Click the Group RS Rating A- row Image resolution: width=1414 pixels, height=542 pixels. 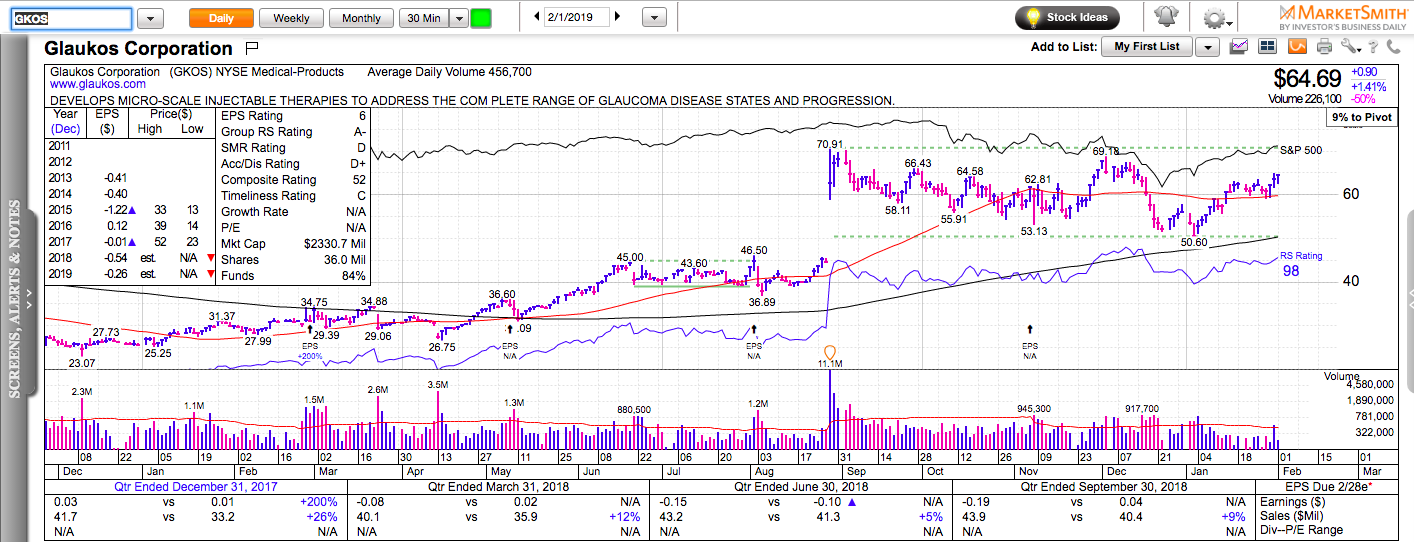click(x=294, y=132)
